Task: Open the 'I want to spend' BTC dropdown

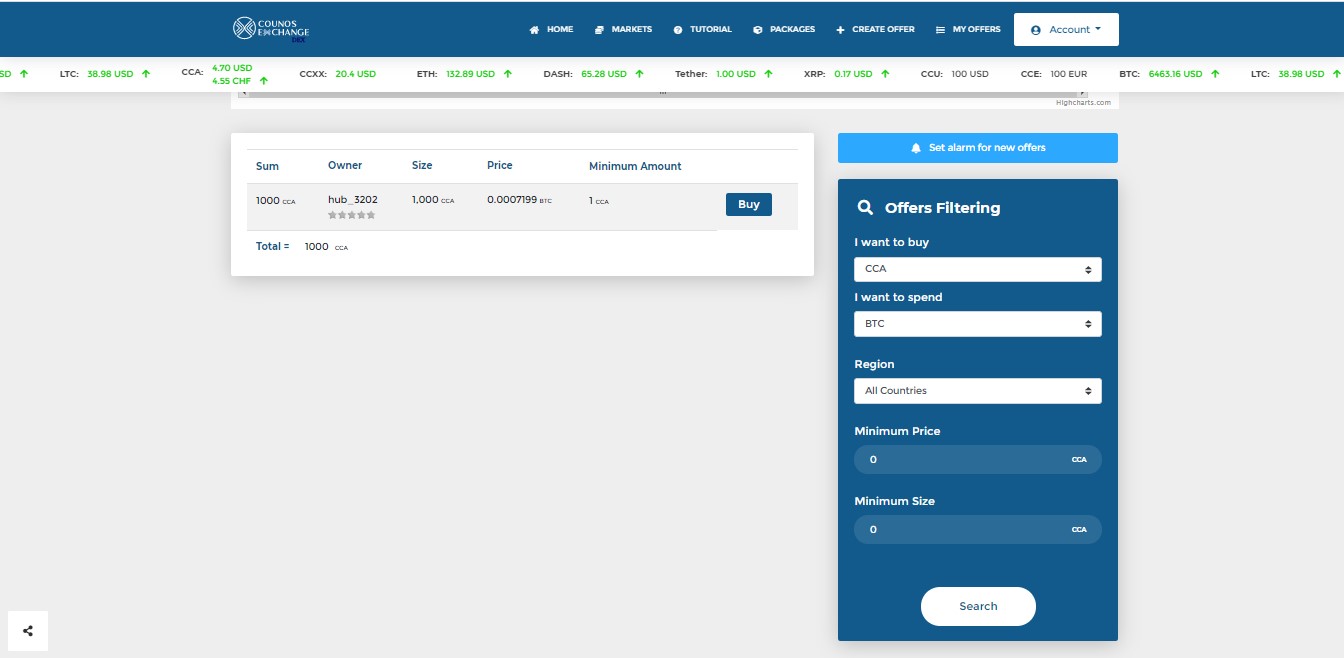Action: coord(978,324)
